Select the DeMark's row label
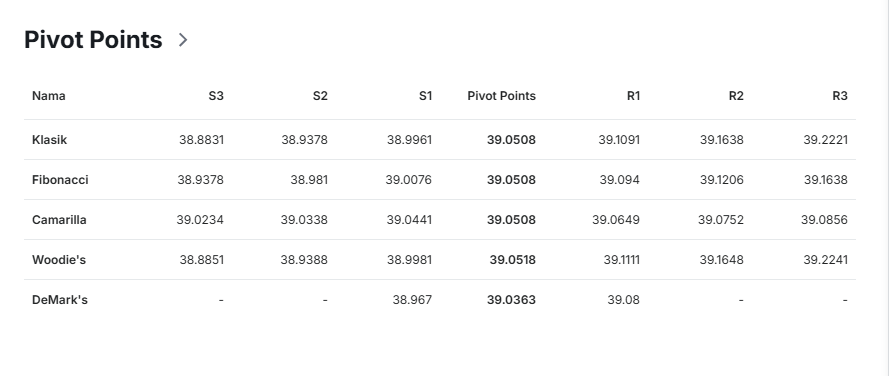Image resolution: width=889 pixels, height=376 pixels. (x=60, y=299)
